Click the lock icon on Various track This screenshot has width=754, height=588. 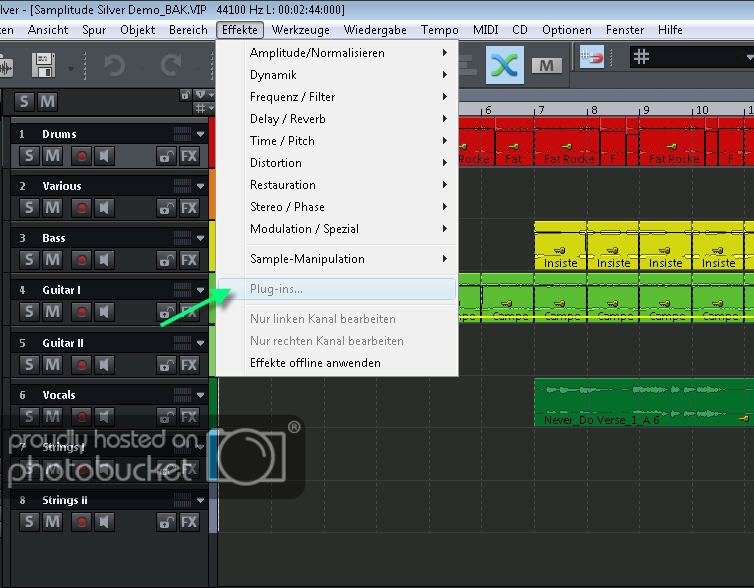point(165,208)
